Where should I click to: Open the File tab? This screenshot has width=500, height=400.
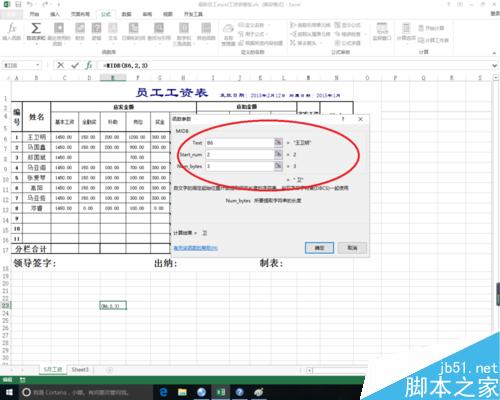coord(11,14)
